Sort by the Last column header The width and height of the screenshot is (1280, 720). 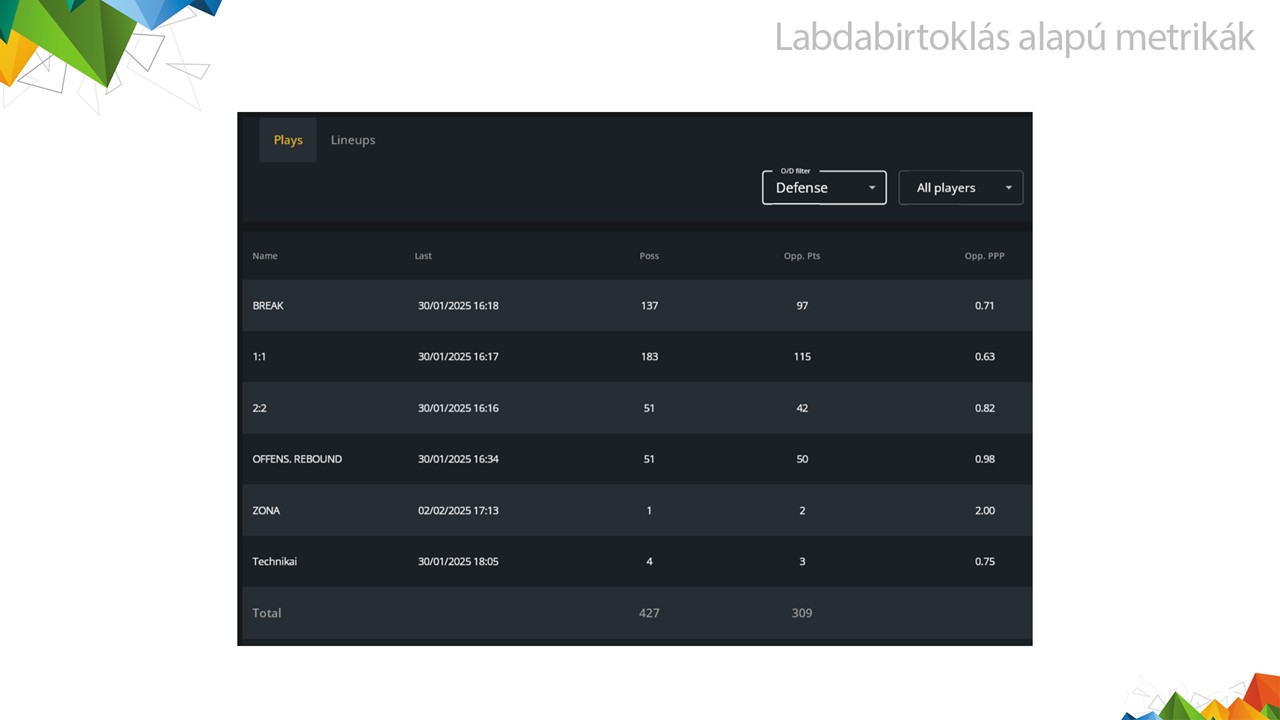tap(423, 256)
